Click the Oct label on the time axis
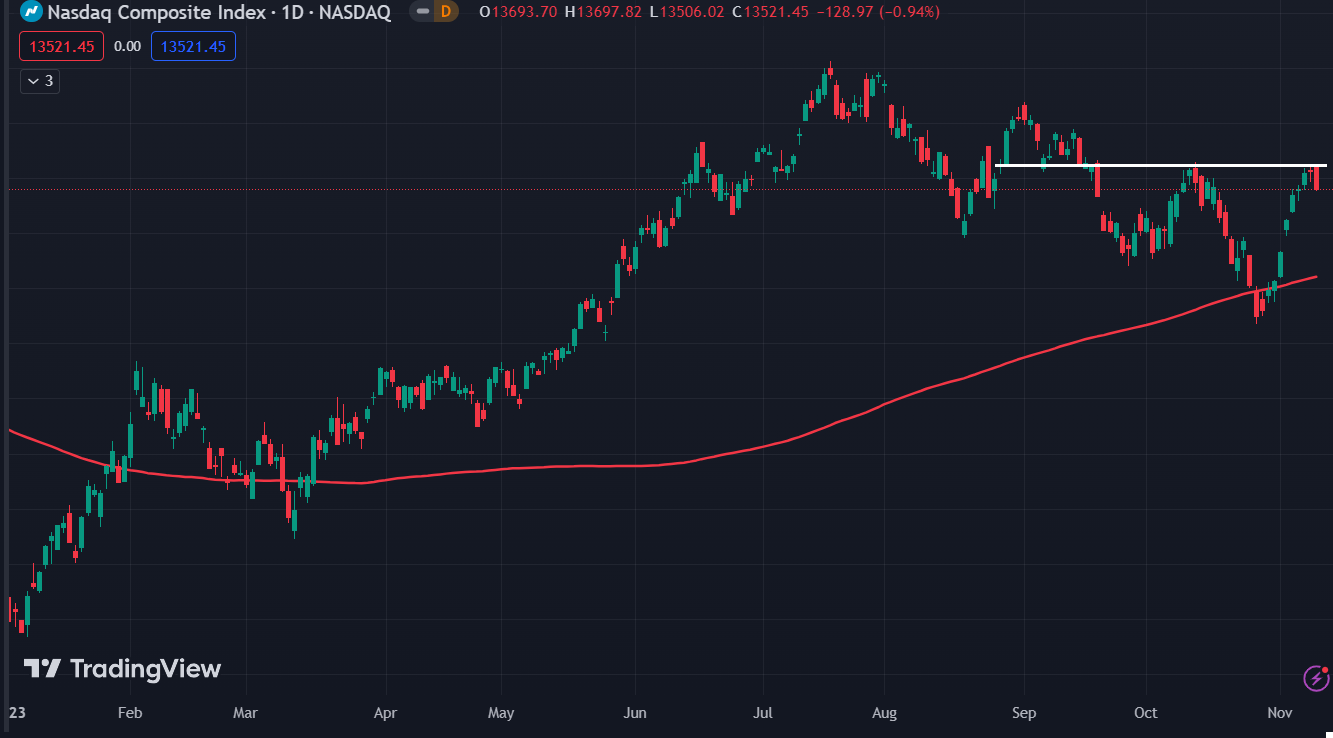The image size is (1333, 738). [1146, 713]
